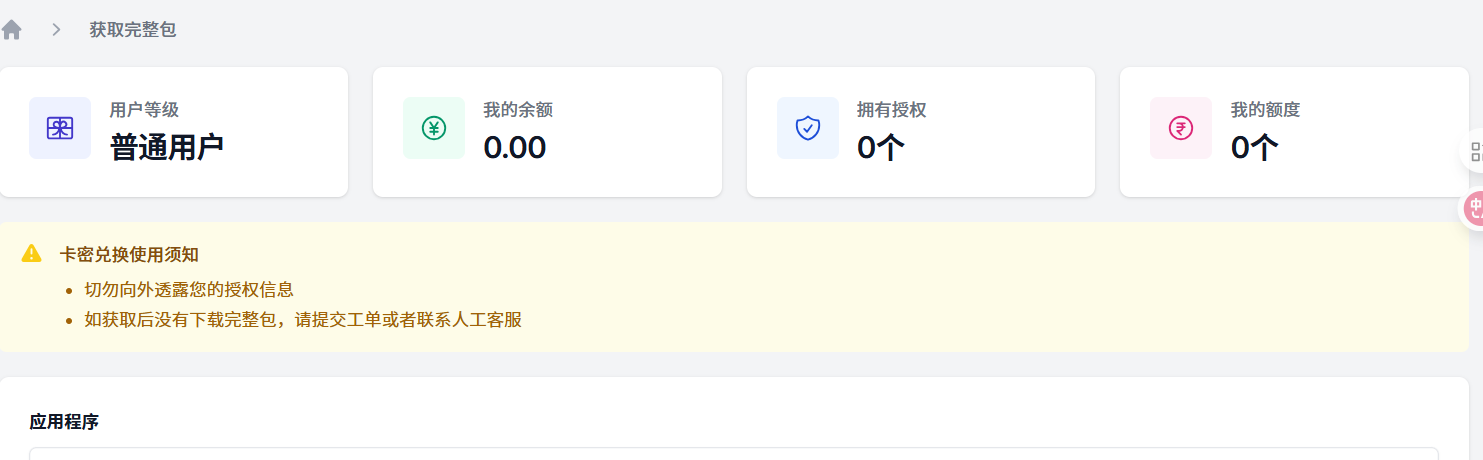Click the notice about contacting 人工客服

(x=303, y=320)
